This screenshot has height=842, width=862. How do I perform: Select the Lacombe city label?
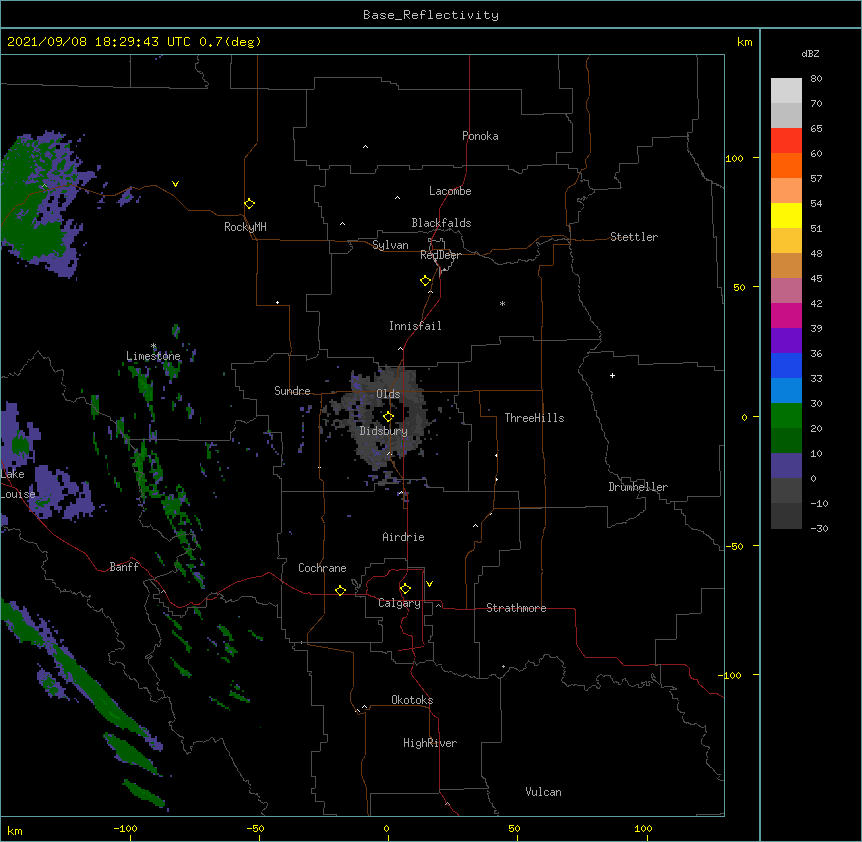(450, 191)
